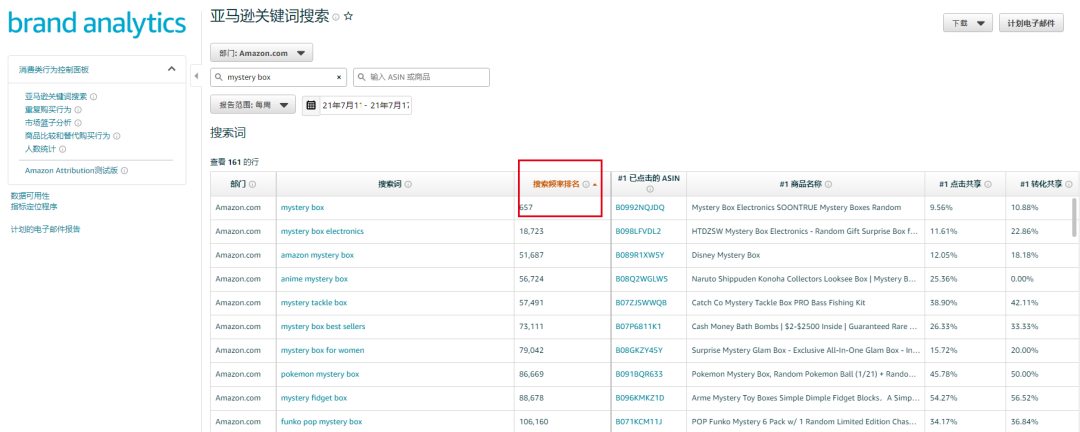The height and width of the screenshot is (432, 1080).
Task: Click the 指标定位程序 link
Action: coord(33,206)
